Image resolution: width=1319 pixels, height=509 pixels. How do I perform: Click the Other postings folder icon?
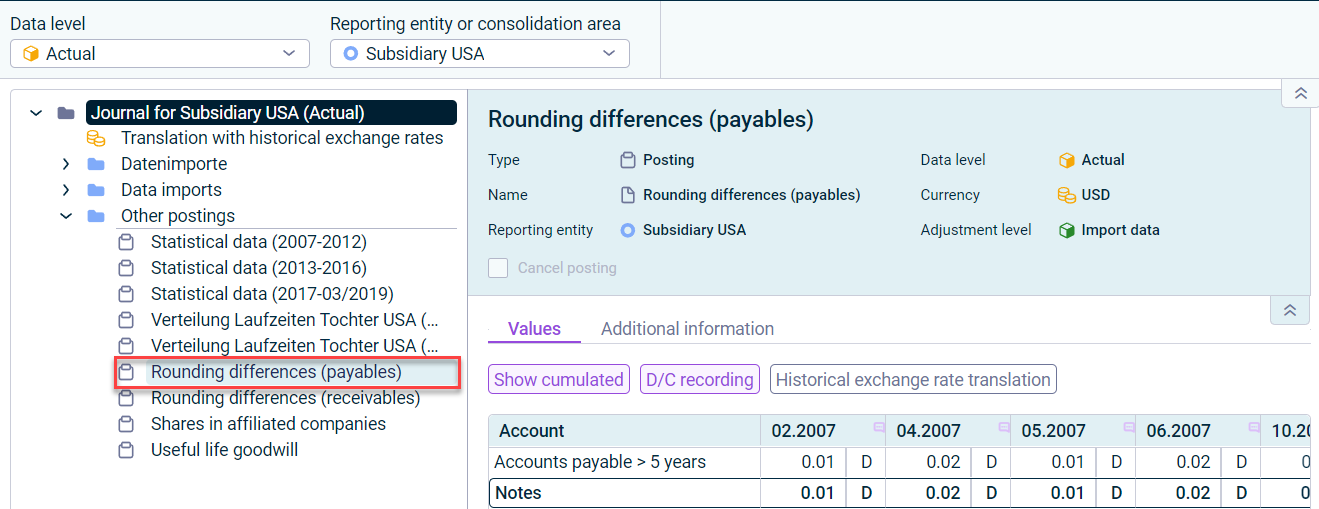click(96, 216)
